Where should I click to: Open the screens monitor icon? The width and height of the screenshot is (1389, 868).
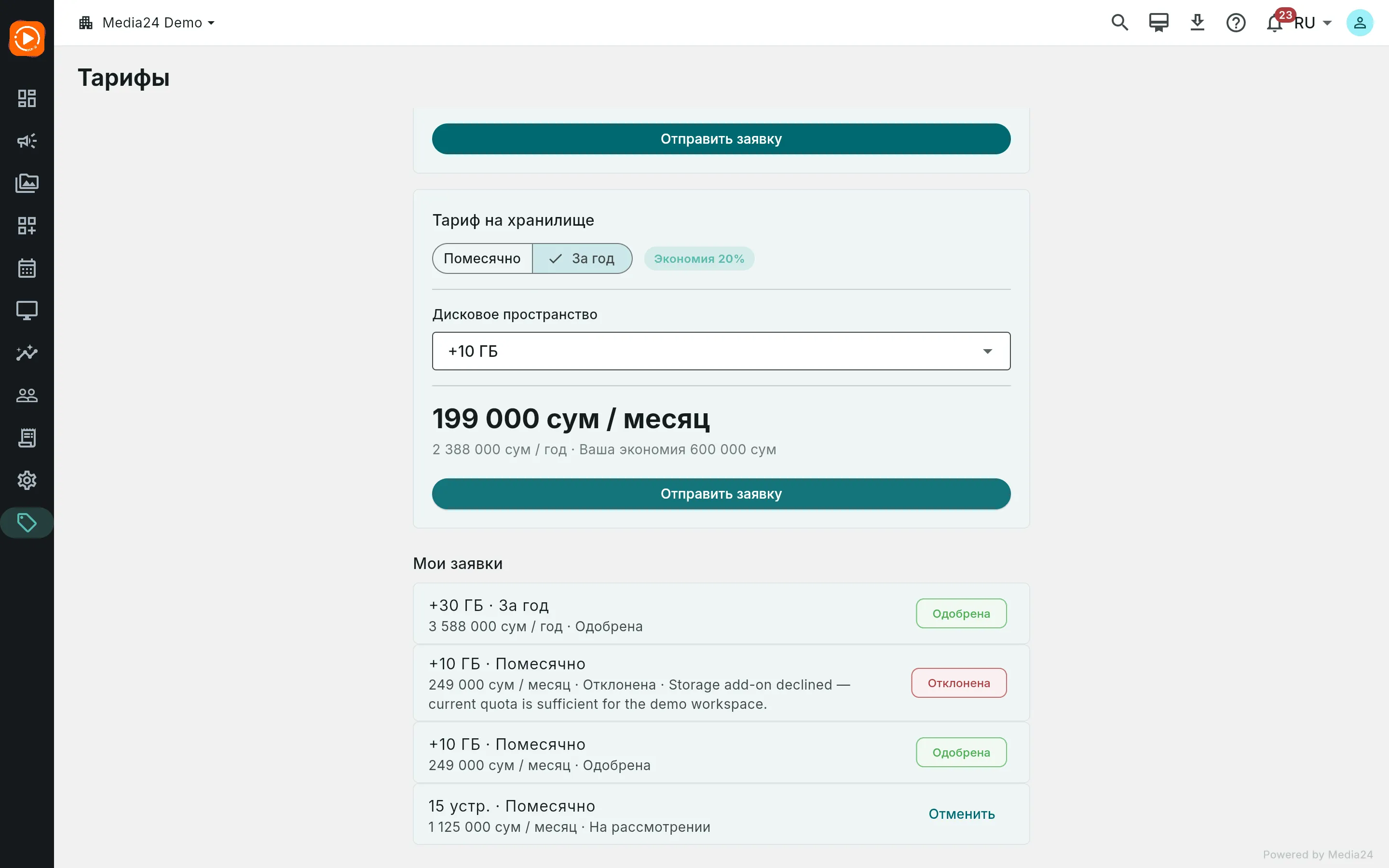[27, 311]
